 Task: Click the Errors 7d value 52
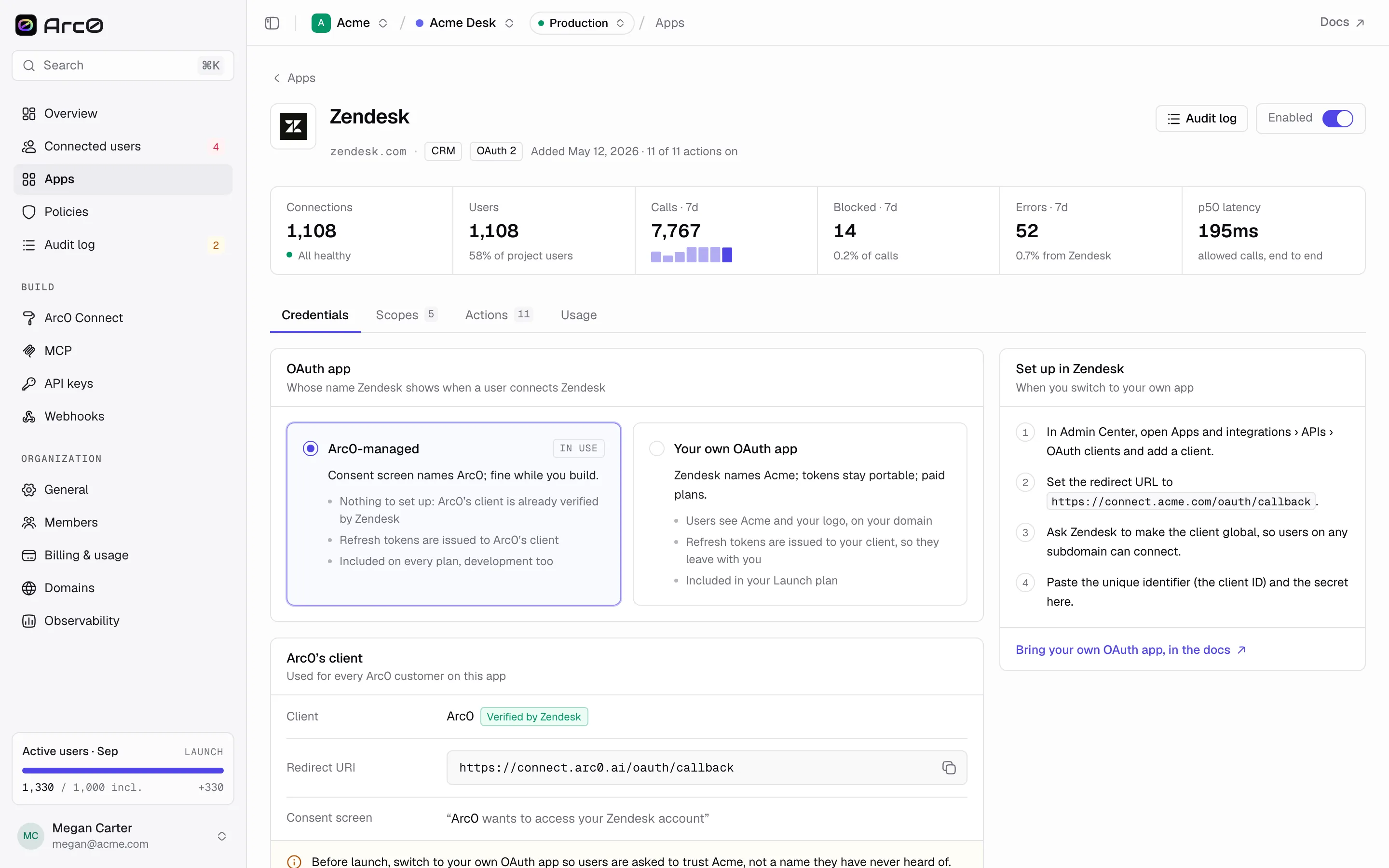(1027, 231)
